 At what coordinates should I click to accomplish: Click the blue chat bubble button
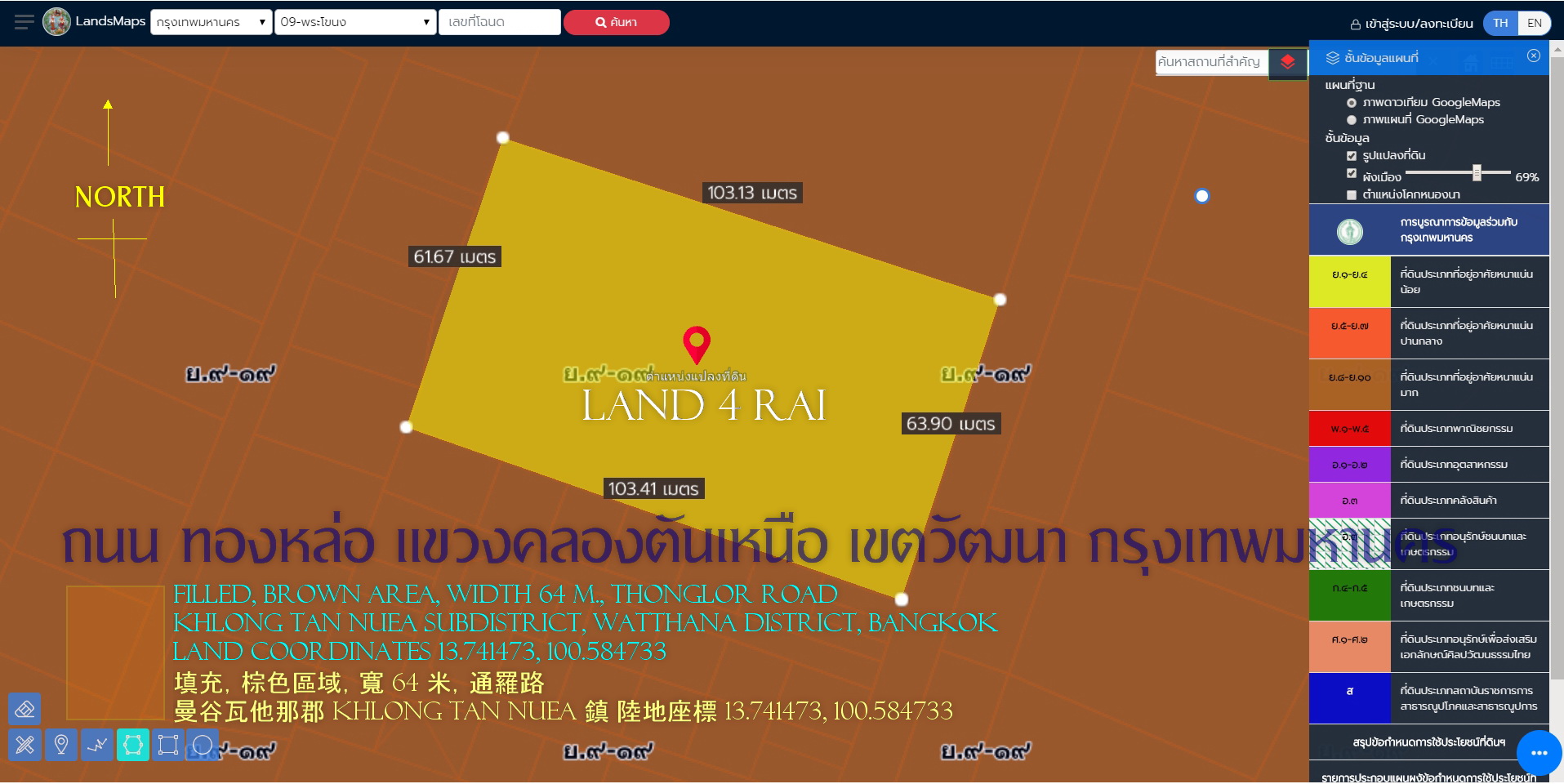point(1539,752)
